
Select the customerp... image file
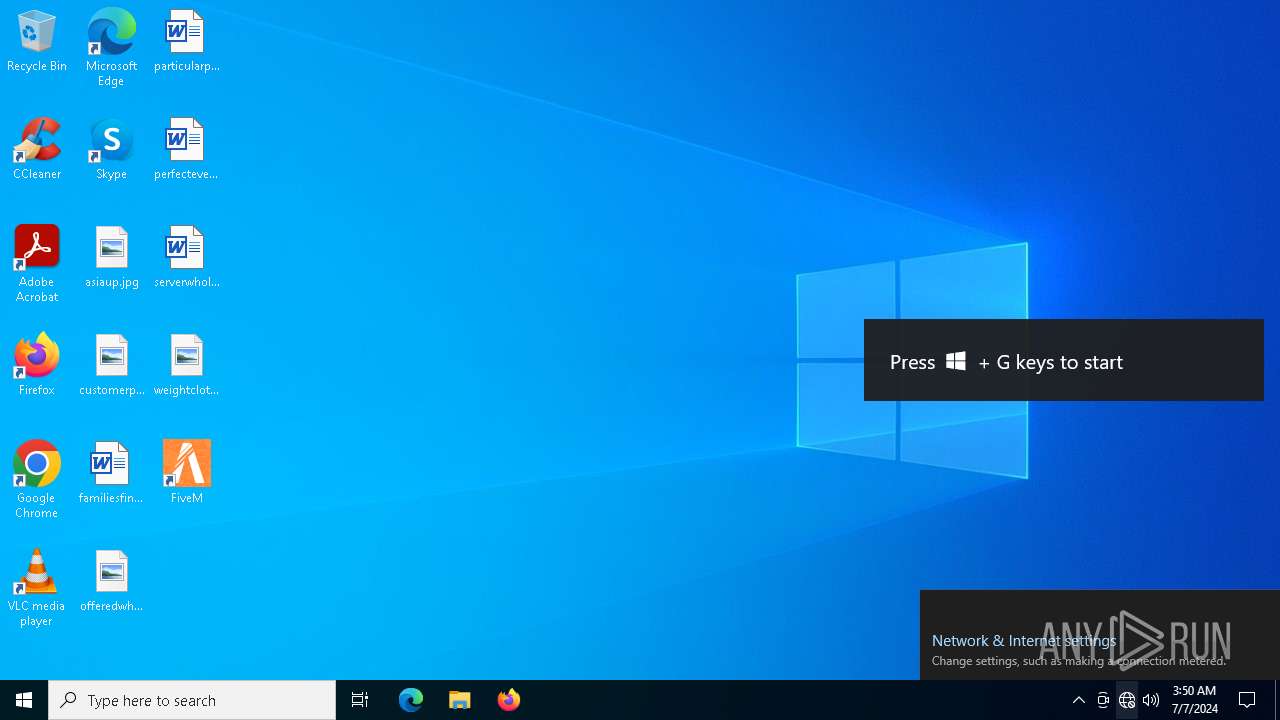111,366
